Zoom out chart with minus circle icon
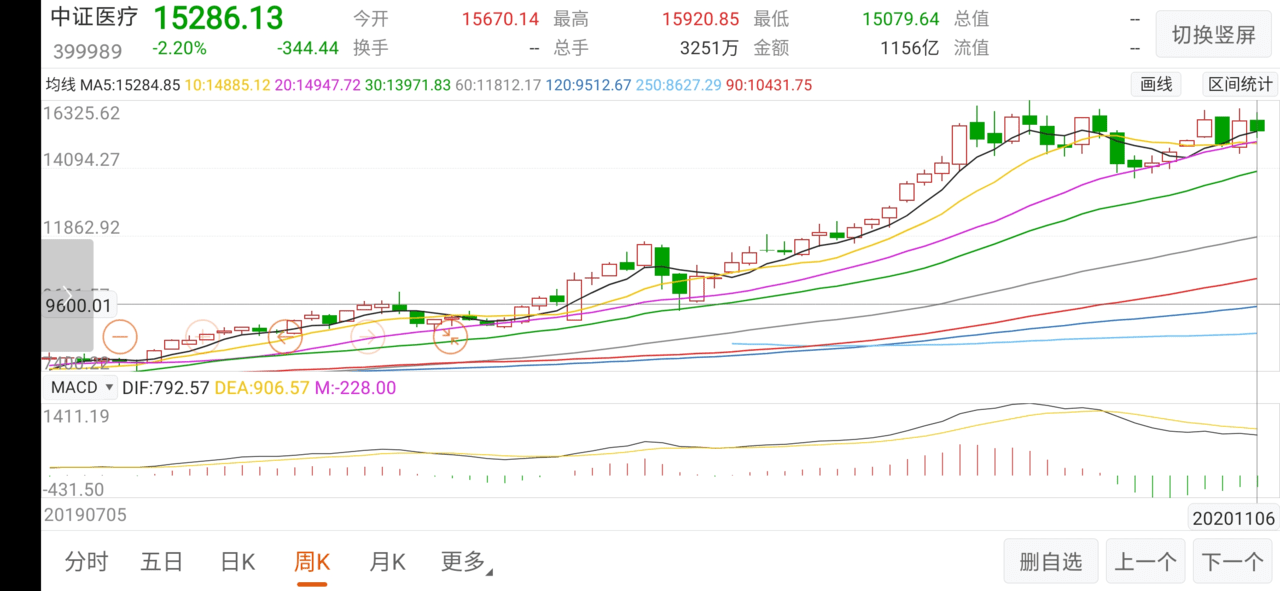The height and width of the screenshot is (591, 1280). 120,337
